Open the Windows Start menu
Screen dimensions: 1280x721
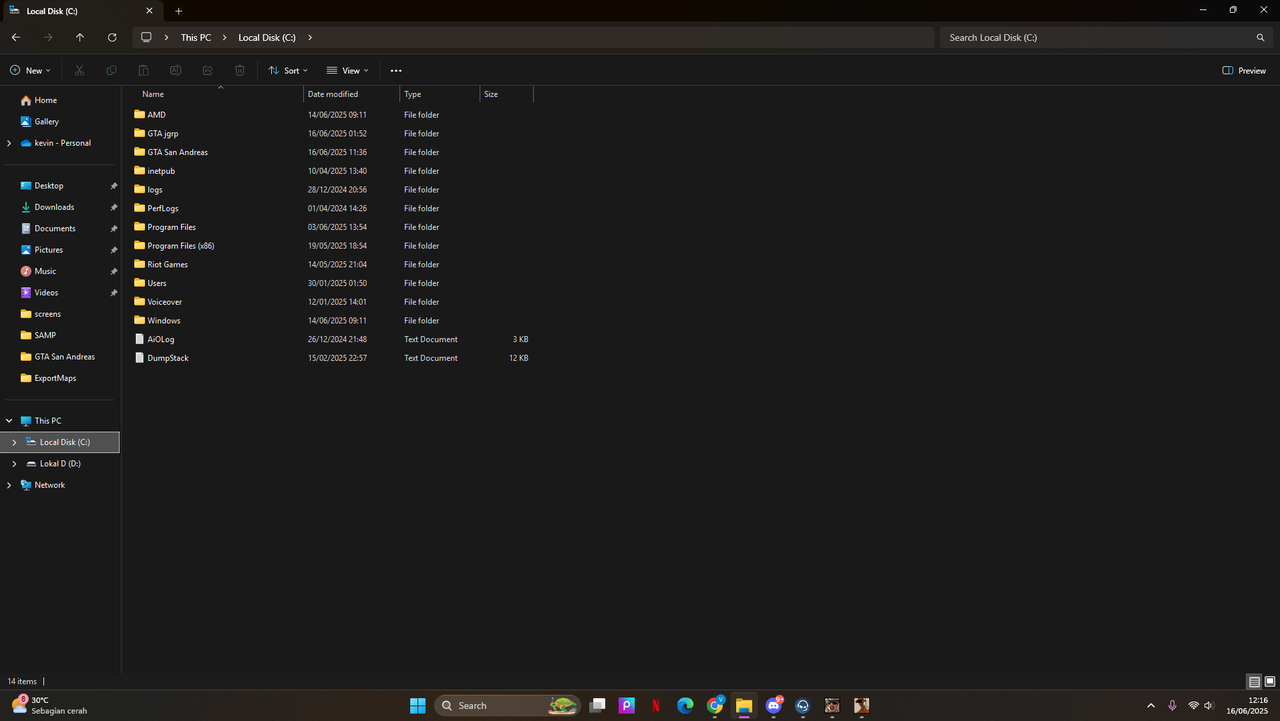click(417, 705)
